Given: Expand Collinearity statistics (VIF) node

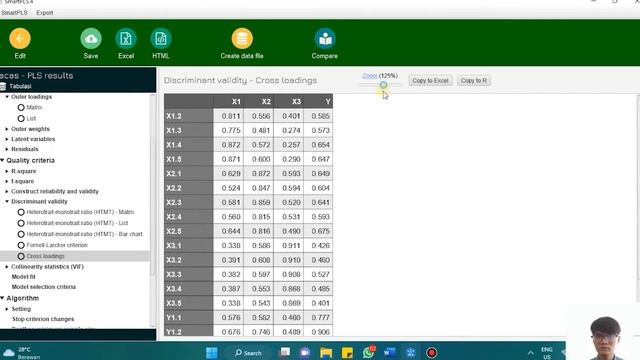Looking at the screenshot, I should click(x=7, y=267).
